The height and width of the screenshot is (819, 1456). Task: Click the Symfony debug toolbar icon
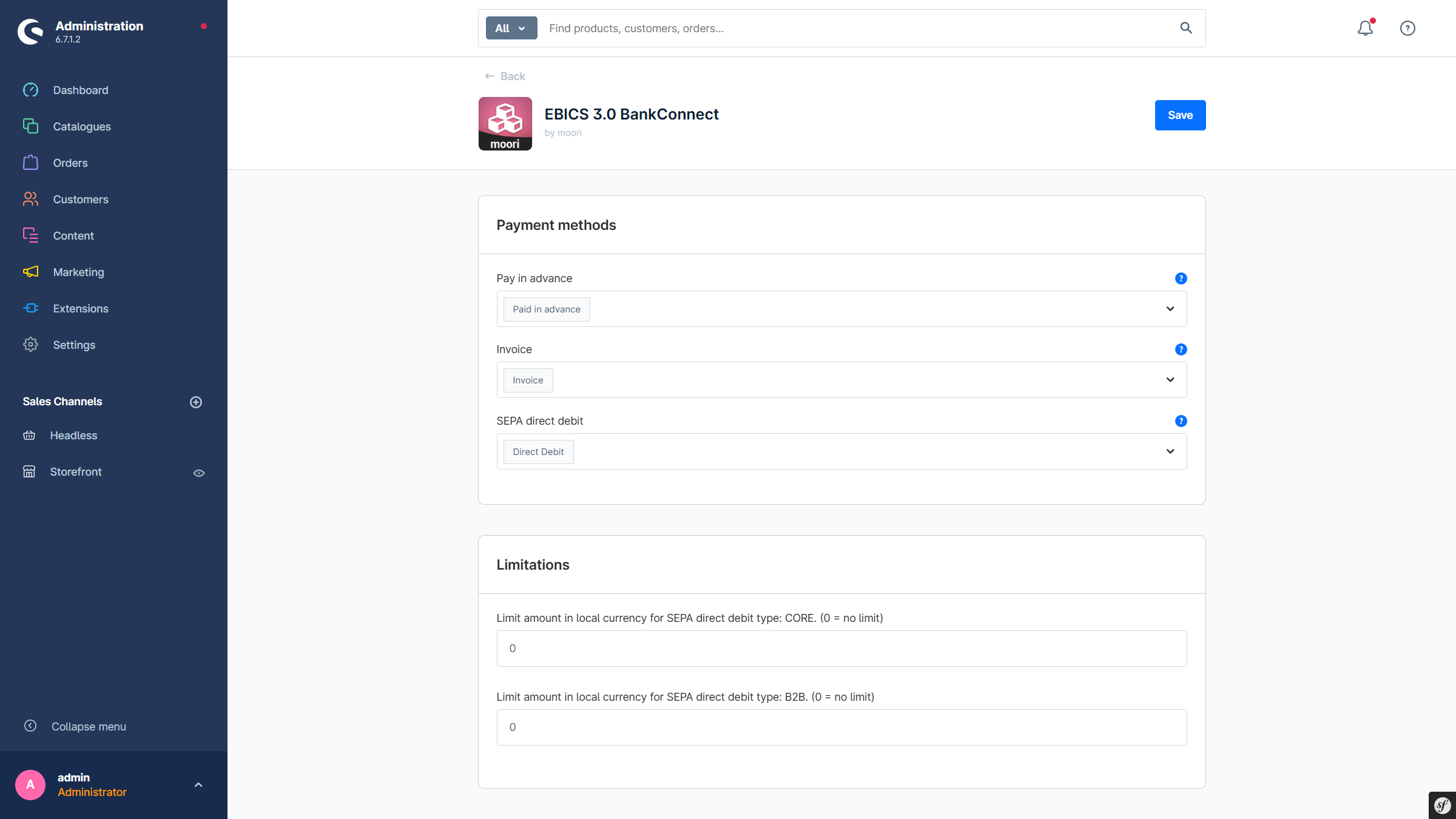[x=1442, y=806]
